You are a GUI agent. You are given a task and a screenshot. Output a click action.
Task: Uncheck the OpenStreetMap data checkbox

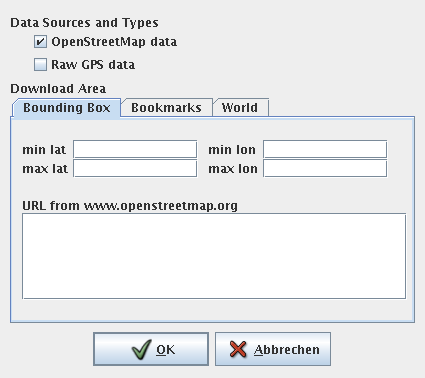[40, 42]
